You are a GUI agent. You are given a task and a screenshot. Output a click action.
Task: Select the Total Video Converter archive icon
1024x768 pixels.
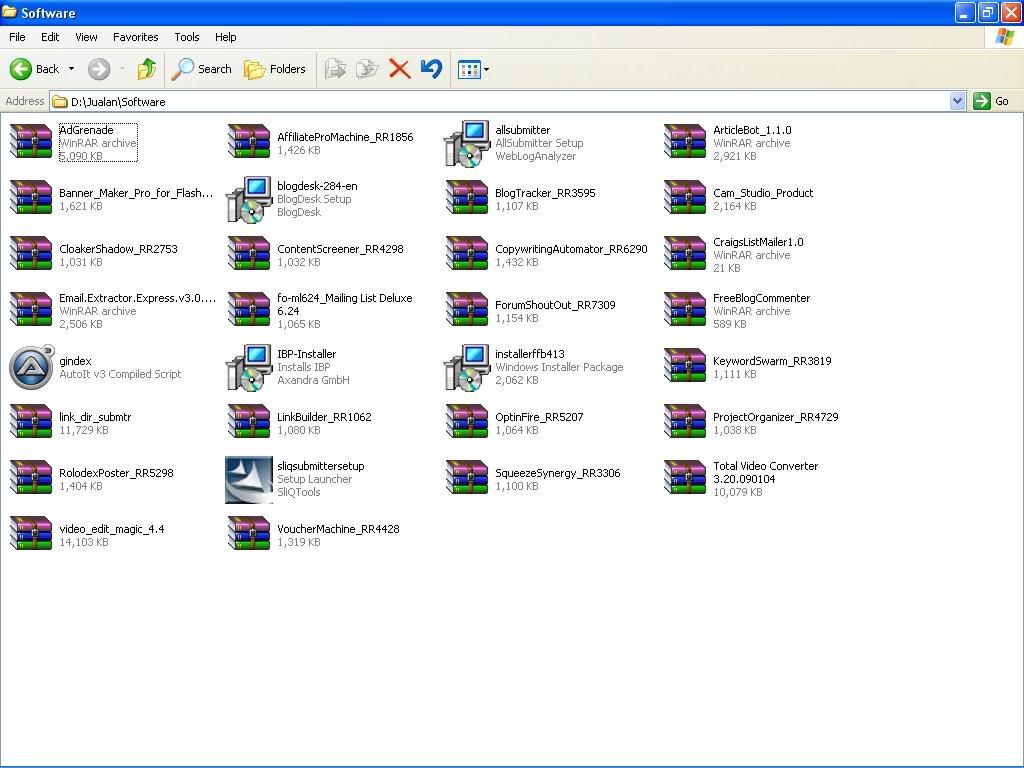point(685,478)
